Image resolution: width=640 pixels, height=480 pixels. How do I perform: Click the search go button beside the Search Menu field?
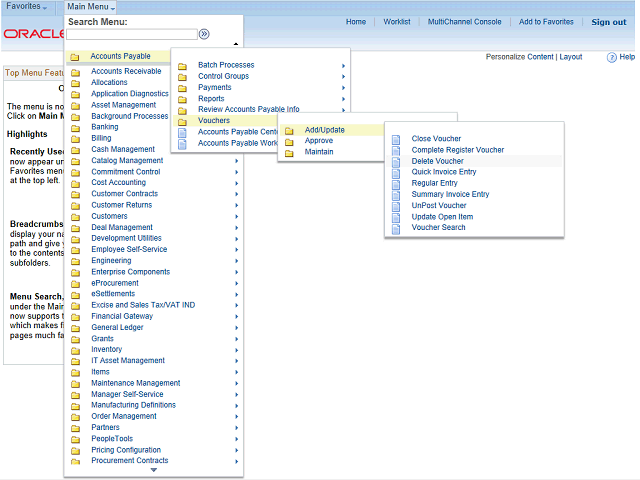click(x=204, y=34)
